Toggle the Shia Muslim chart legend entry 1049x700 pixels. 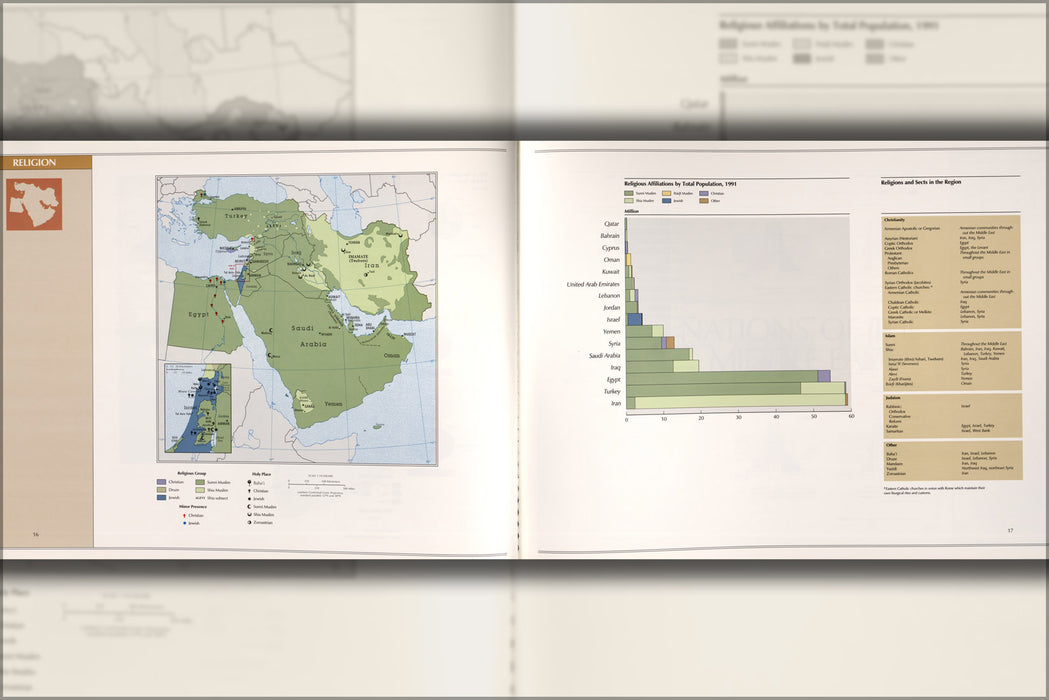628,201
